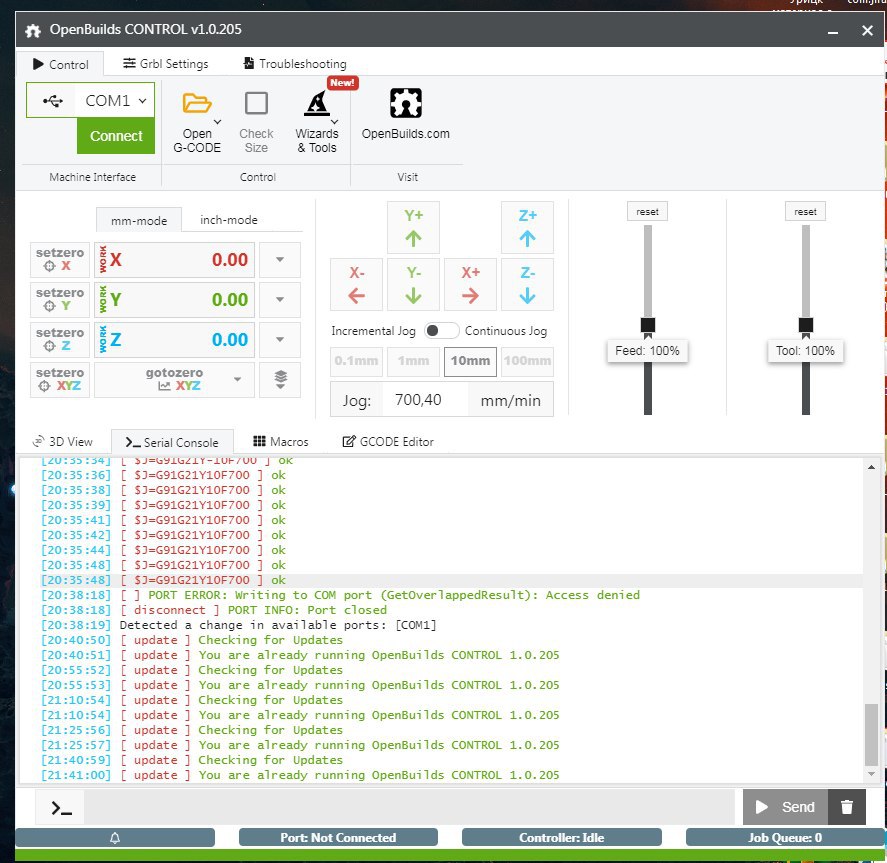Switch to inch-mode units
Viewport: 887px width, 863px height.
tap(229, 220)
